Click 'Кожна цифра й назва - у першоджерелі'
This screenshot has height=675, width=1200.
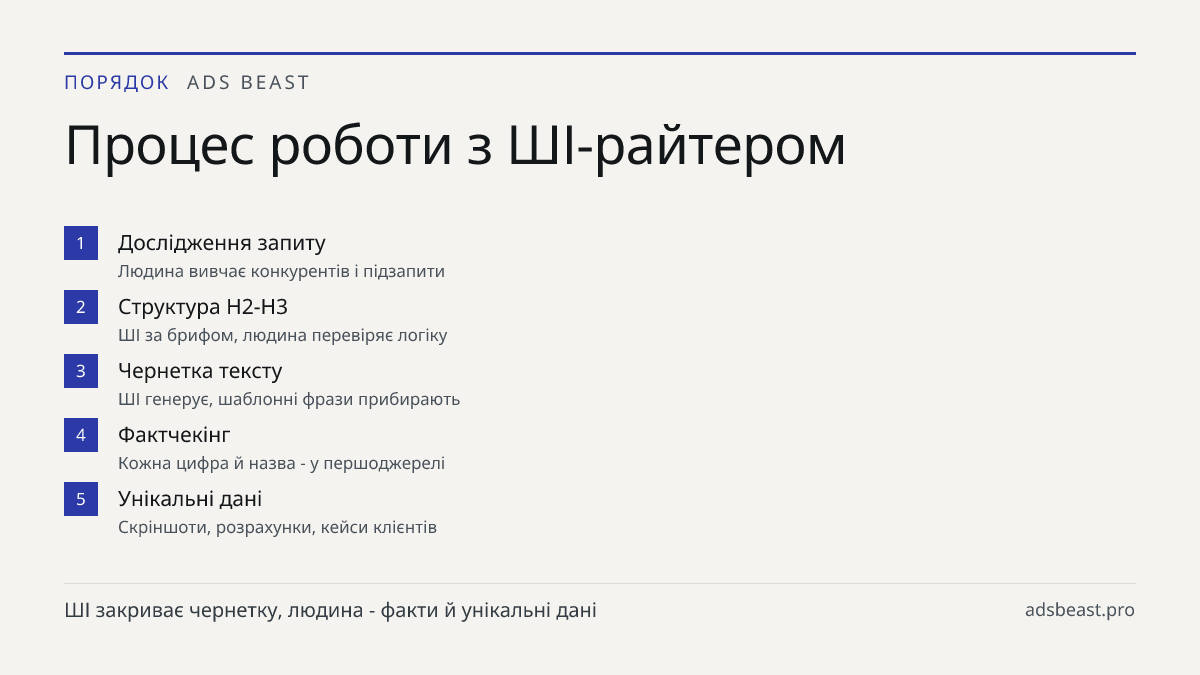(281, 463)
